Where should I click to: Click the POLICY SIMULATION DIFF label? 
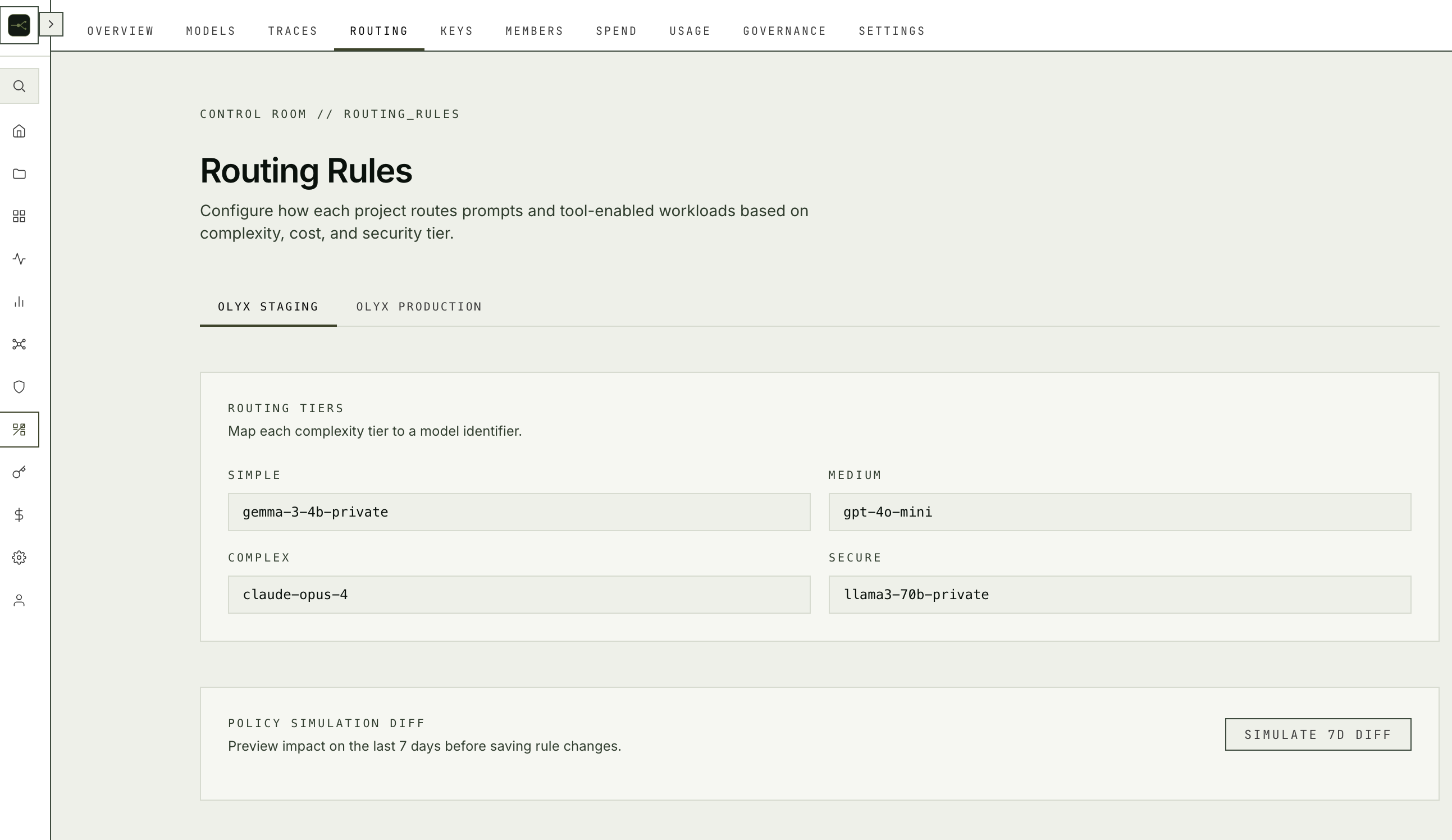pyautogui.click(x=326, y=724)
